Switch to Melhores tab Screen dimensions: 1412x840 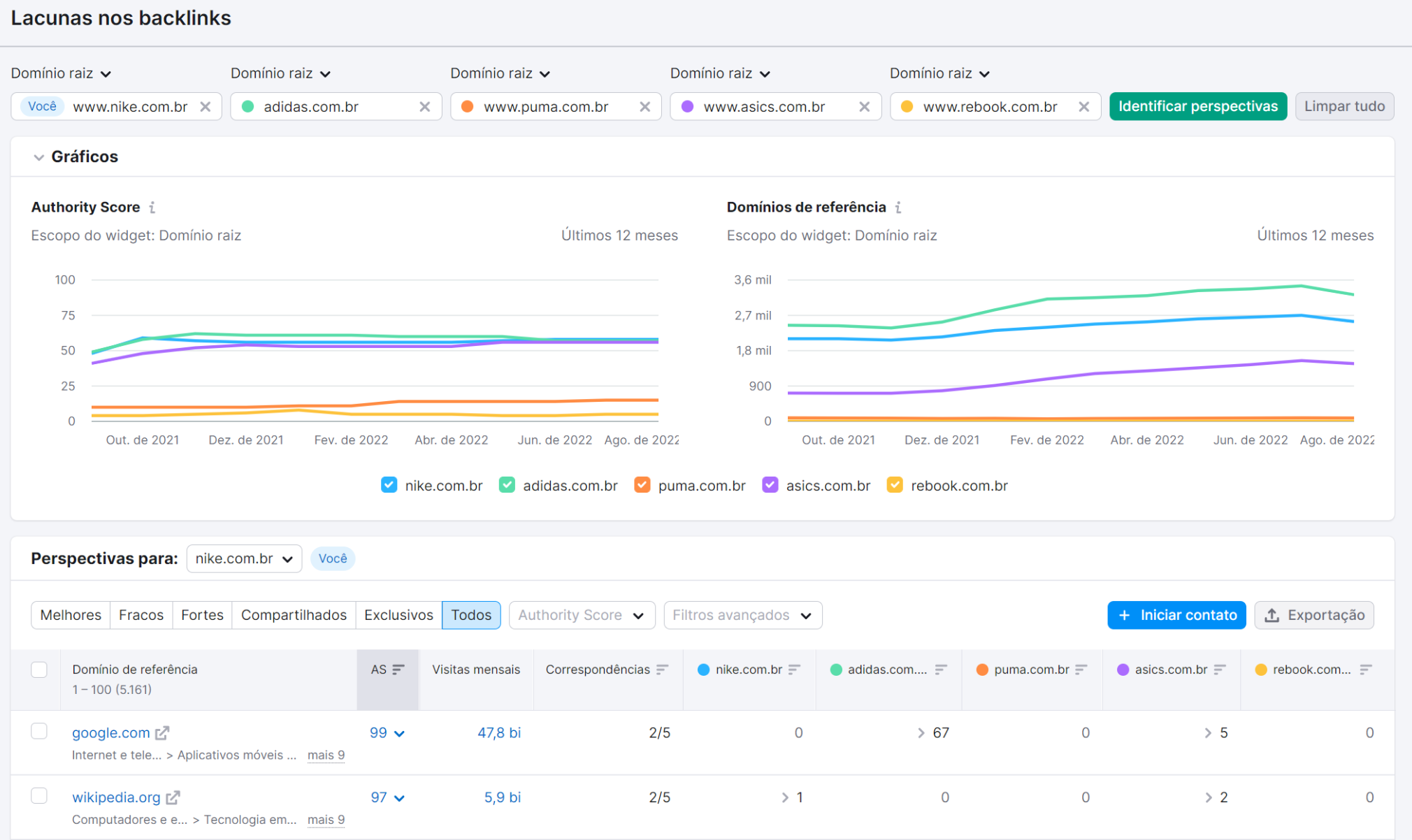pyautogui.click(x=71, y=615)
